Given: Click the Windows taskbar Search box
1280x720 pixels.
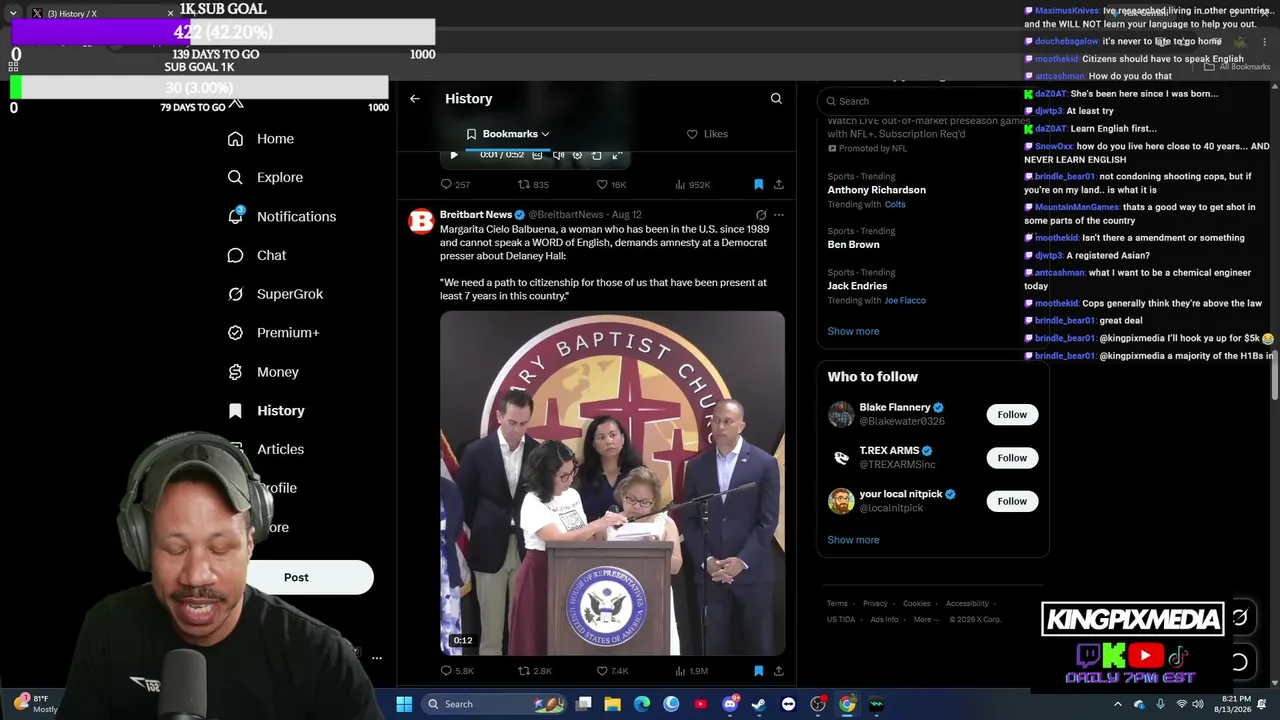Looking at the screenshot, I should pos(495,704).
